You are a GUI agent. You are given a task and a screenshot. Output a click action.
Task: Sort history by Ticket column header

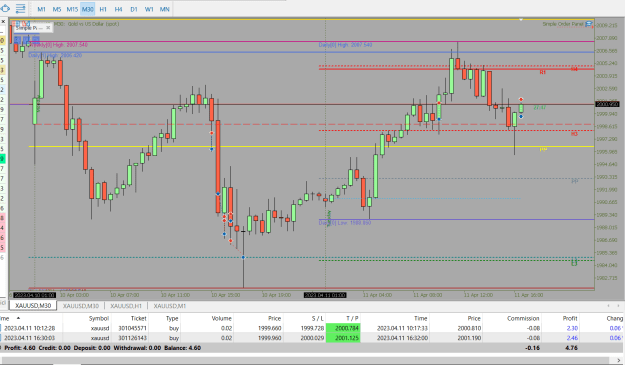[x=139, y=318]
